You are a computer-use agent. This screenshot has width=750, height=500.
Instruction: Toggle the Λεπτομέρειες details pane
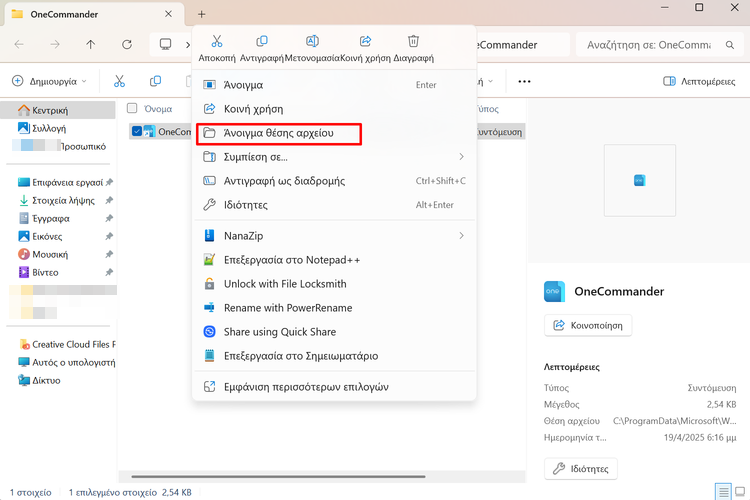pos(699,81)
